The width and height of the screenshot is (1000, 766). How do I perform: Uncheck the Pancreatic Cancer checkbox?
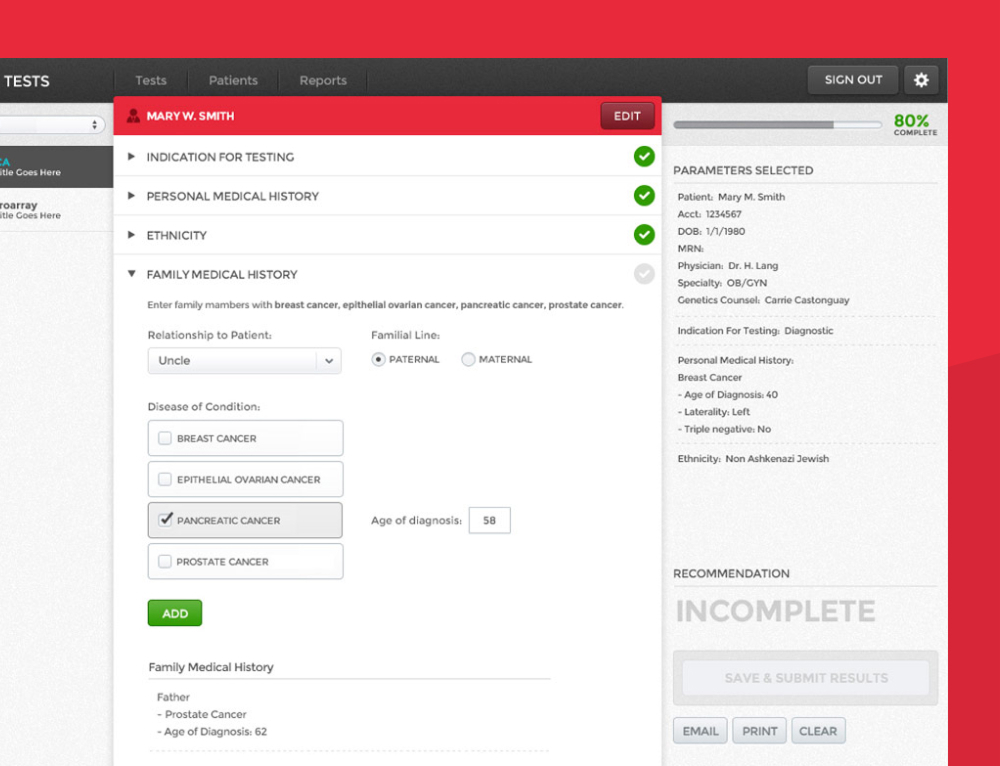point(165,520)
